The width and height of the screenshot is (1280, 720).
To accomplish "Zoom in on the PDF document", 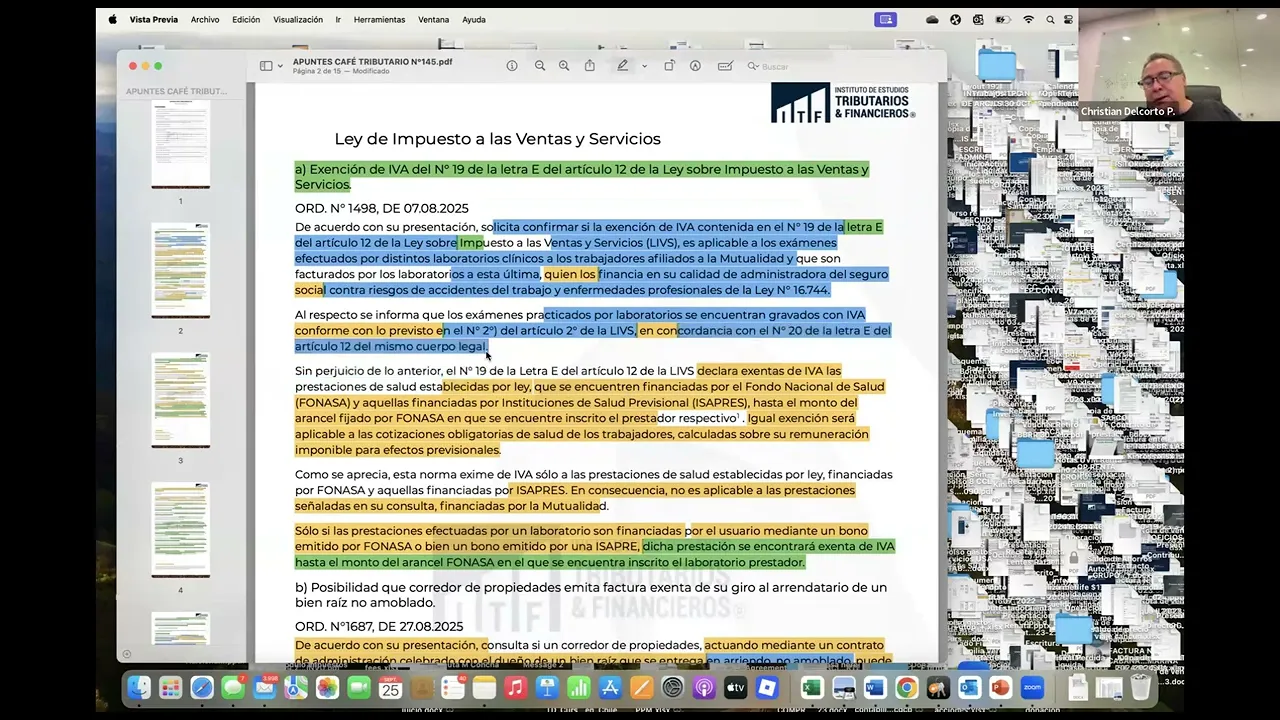I will tap(565, 65).
